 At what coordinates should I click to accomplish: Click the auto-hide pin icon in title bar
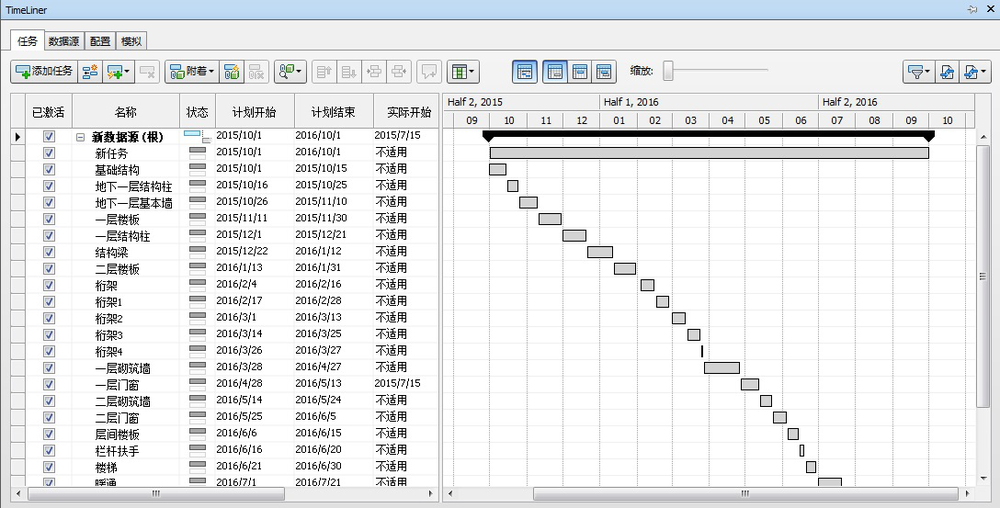(973, 9)
